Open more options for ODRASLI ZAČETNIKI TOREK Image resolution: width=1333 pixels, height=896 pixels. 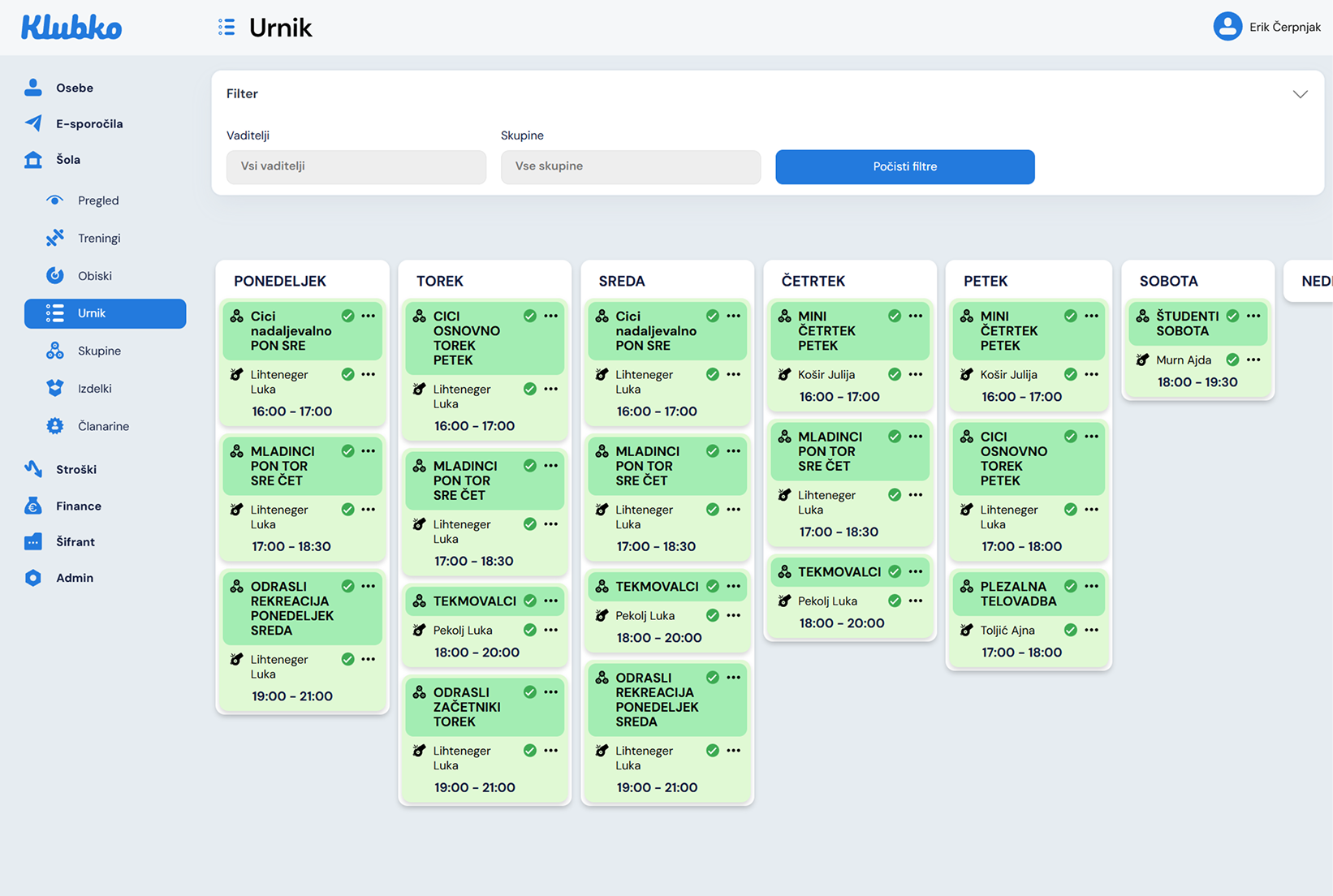pyautogui.click(x=551, y=692)
